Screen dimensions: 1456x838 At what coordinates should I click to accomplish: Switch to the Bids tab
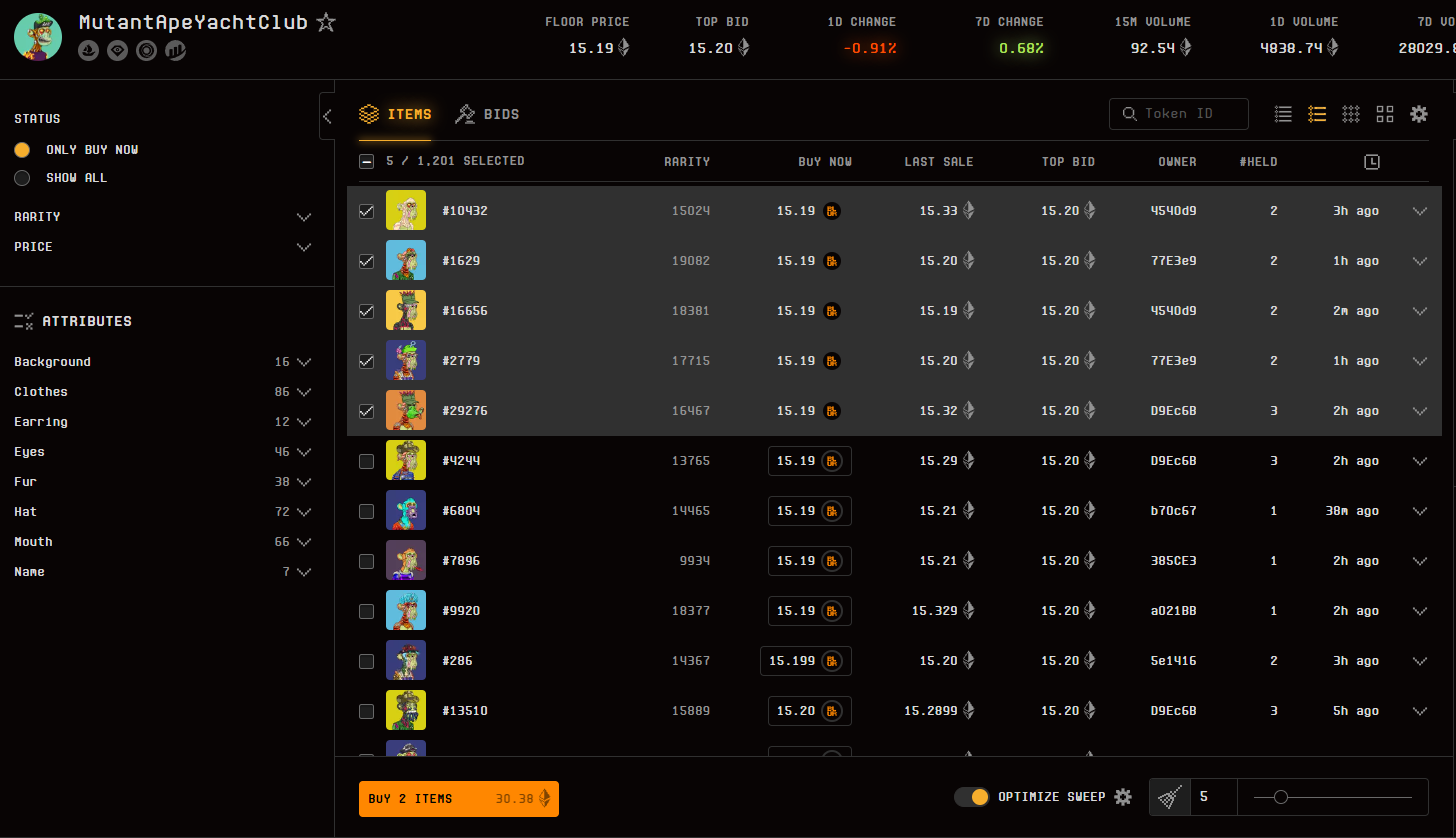tap(488, 114)
